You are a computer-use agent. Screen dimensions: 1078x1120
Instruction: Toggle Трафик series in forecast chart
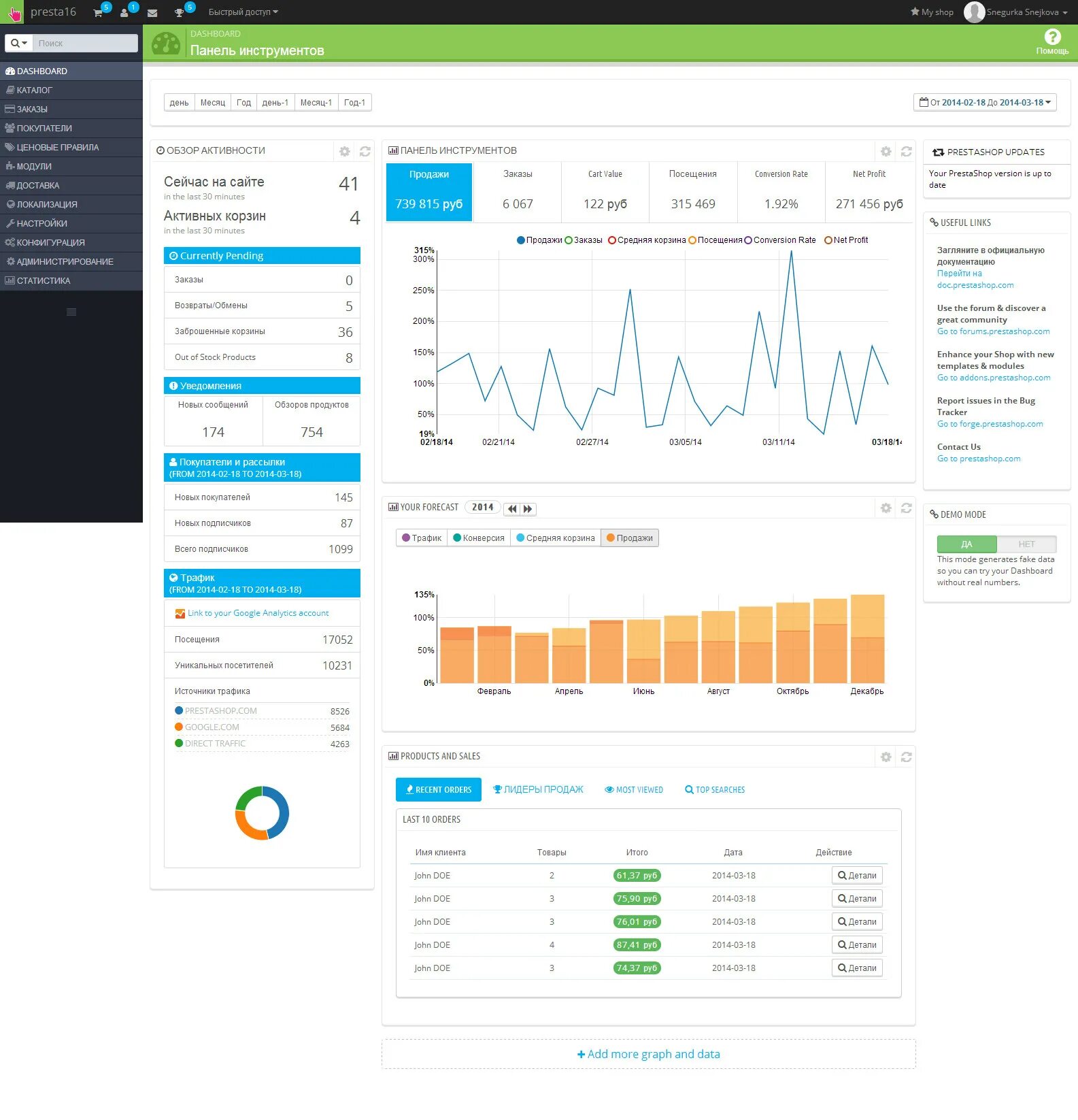pyautogui.click(x=422, y=538)
